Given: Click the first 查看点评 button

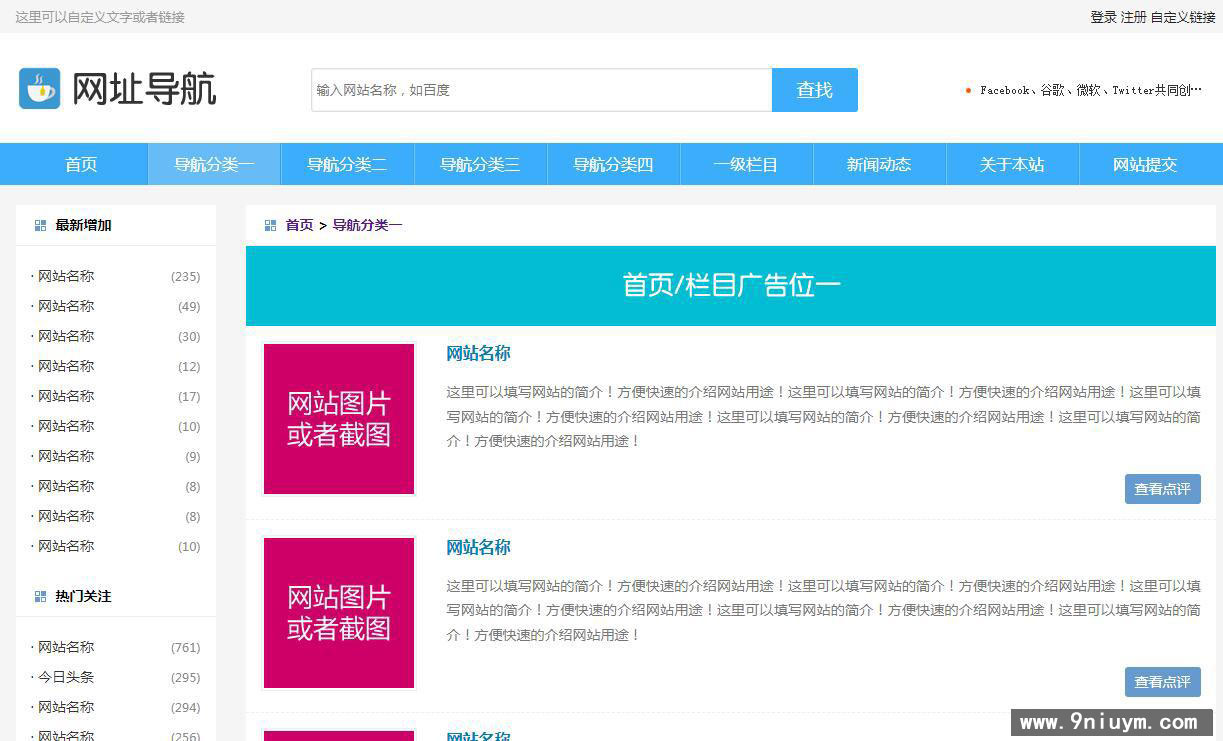Looking at the screenshot, I should coord(1162,489).
